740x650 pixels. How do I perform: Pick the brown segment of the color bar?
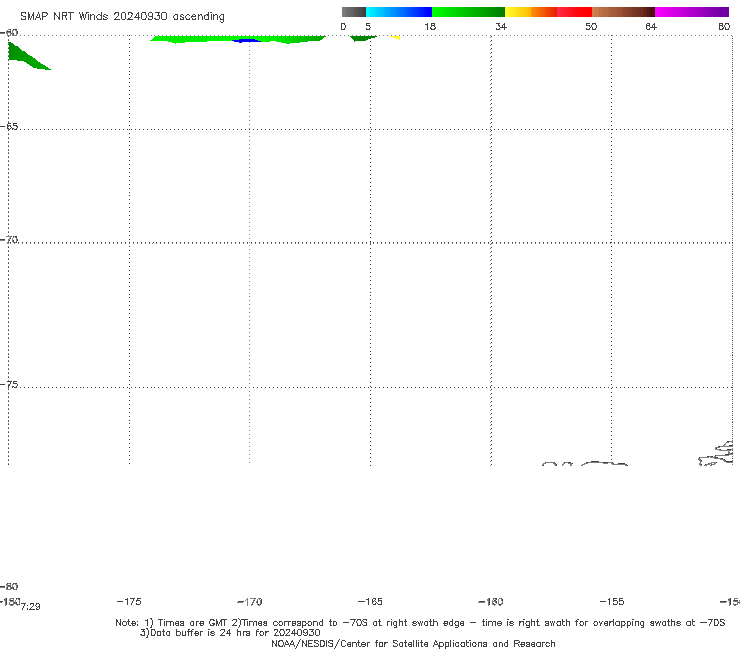point(623,12)
